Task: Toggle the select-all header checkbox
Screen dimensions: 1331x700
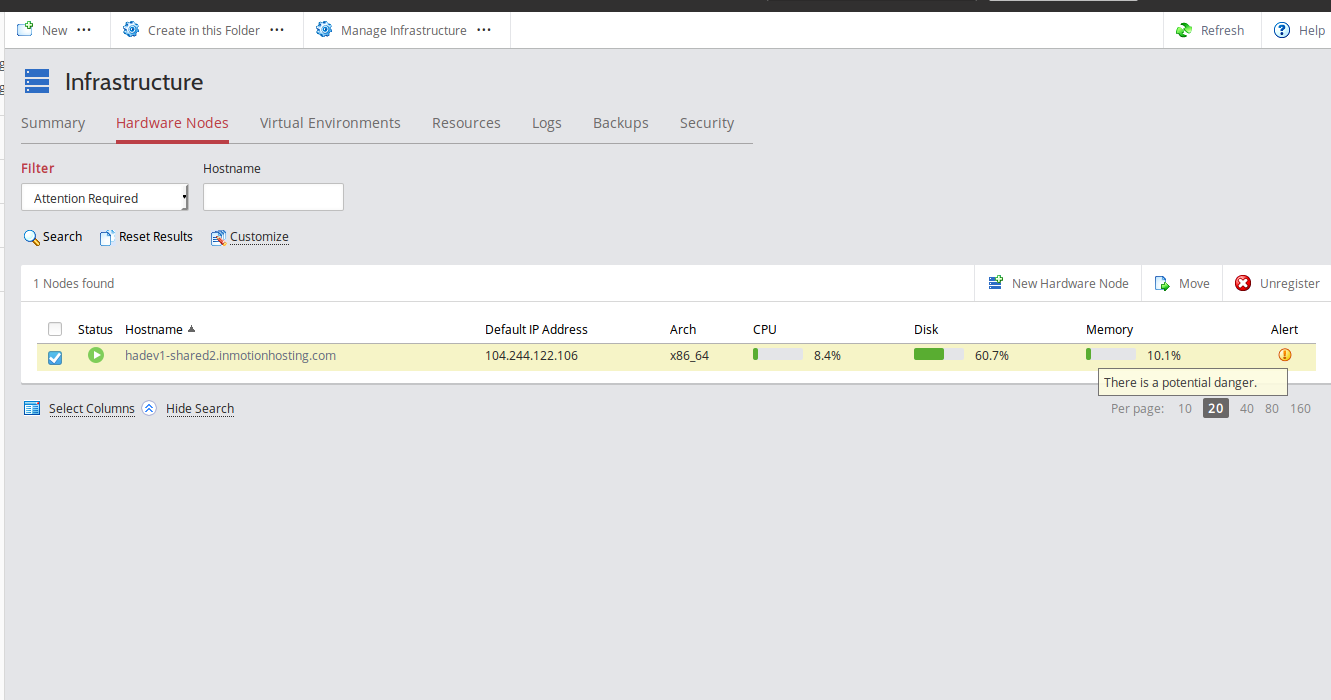Action: point(55,329)
